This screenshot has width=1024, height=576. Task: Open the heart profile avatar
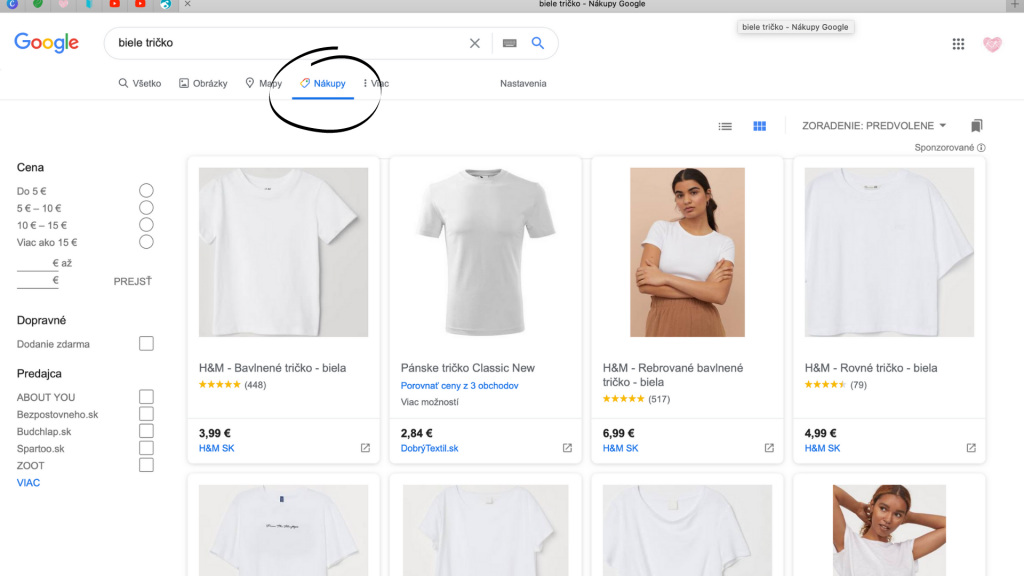[x=992, y=44]
